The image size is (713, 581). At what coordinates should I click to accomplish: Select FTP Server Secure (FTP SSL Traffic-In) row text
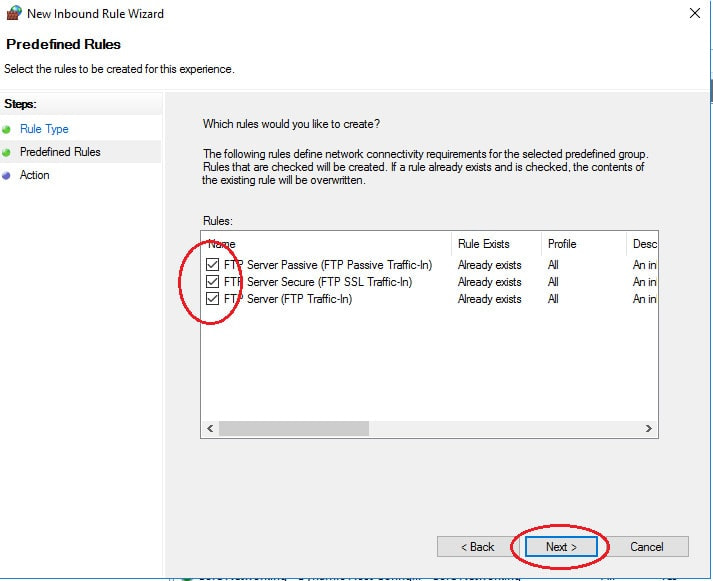point(318,282)
